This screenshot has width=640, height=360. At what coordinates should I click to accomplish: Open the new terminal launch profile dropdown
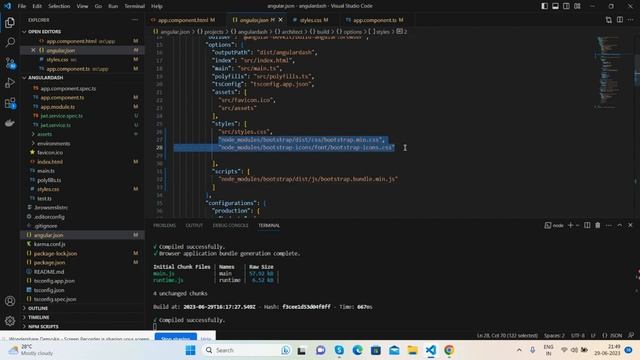(577, 225)
